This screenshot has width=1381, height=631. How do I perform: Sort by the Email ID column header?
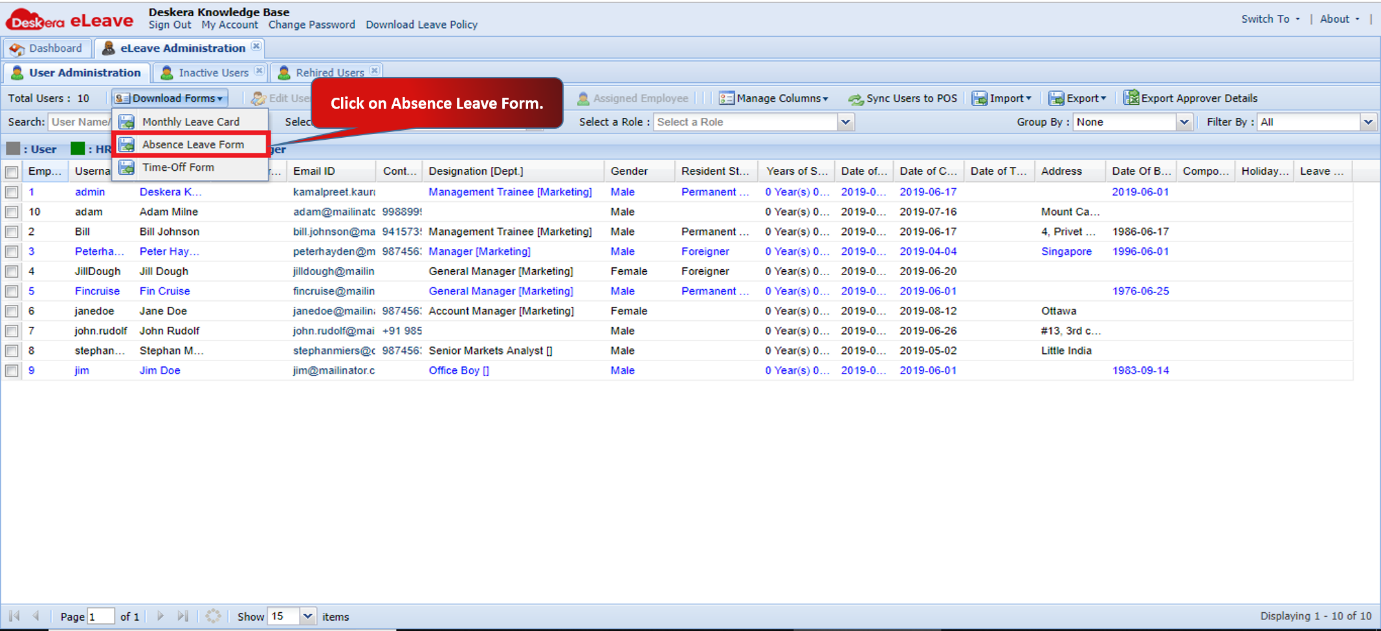coord(331,171)
